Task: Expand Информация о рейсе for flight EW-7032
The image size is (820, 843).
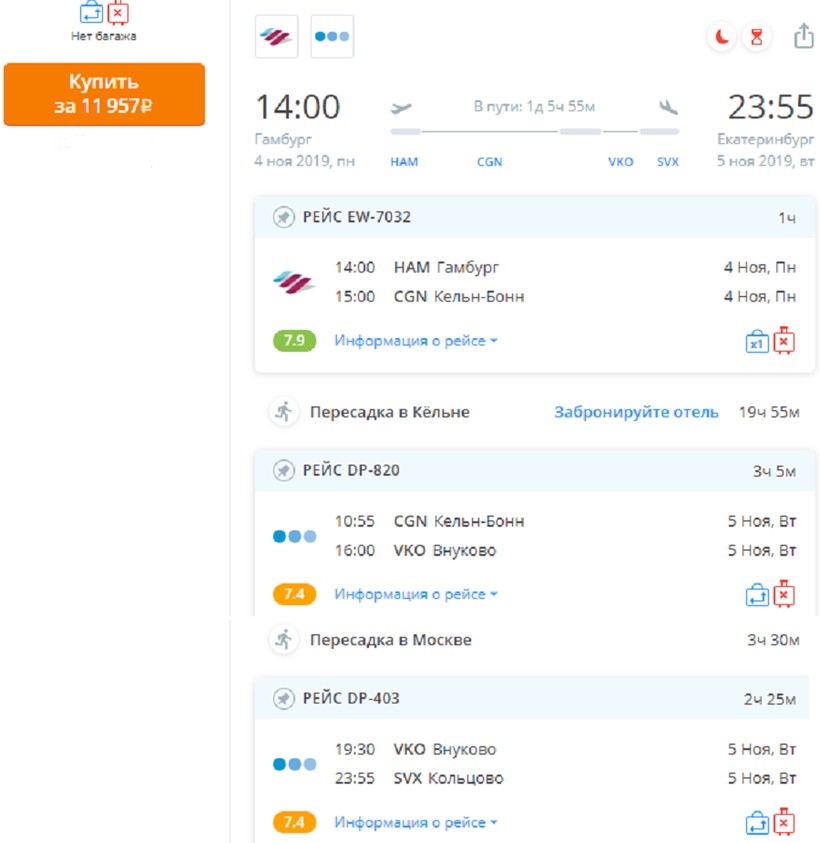Action: (415, 341)
